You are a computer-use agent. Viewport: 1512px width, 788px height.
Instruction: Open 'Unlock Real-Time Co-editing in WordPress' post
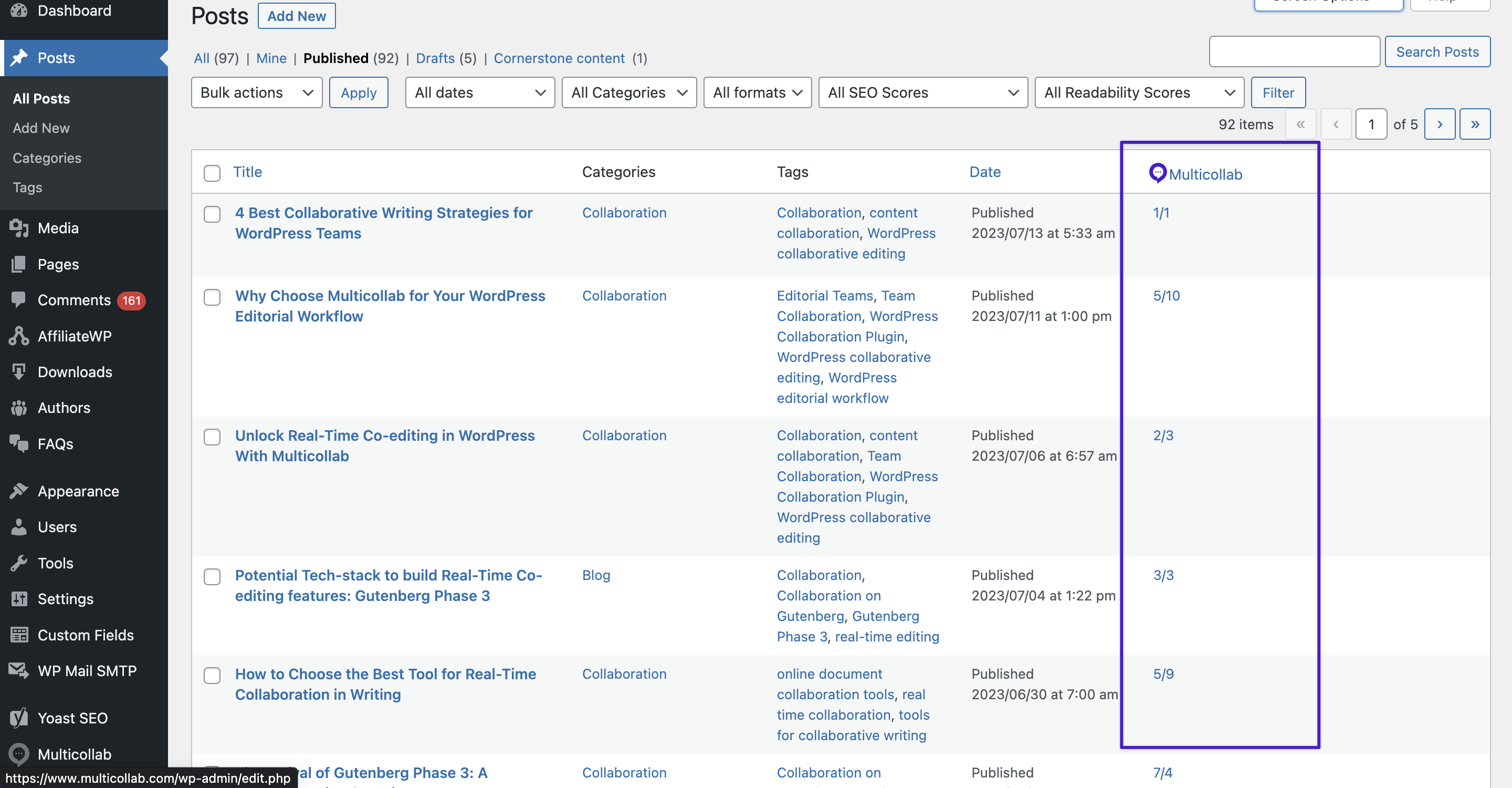point(385,445)
